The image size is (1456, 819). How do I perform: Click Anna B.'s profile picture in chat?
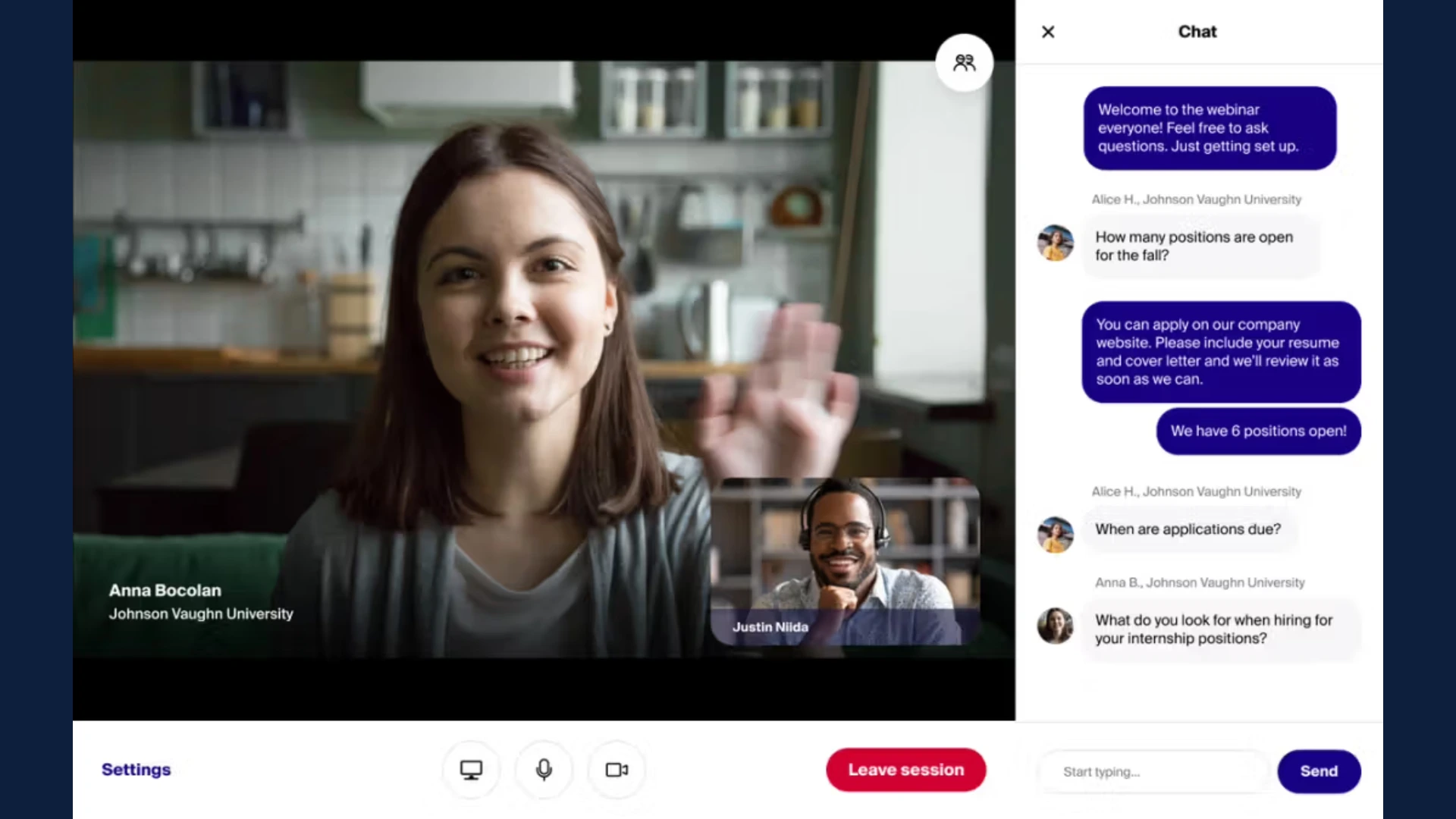click(1054, 626)
